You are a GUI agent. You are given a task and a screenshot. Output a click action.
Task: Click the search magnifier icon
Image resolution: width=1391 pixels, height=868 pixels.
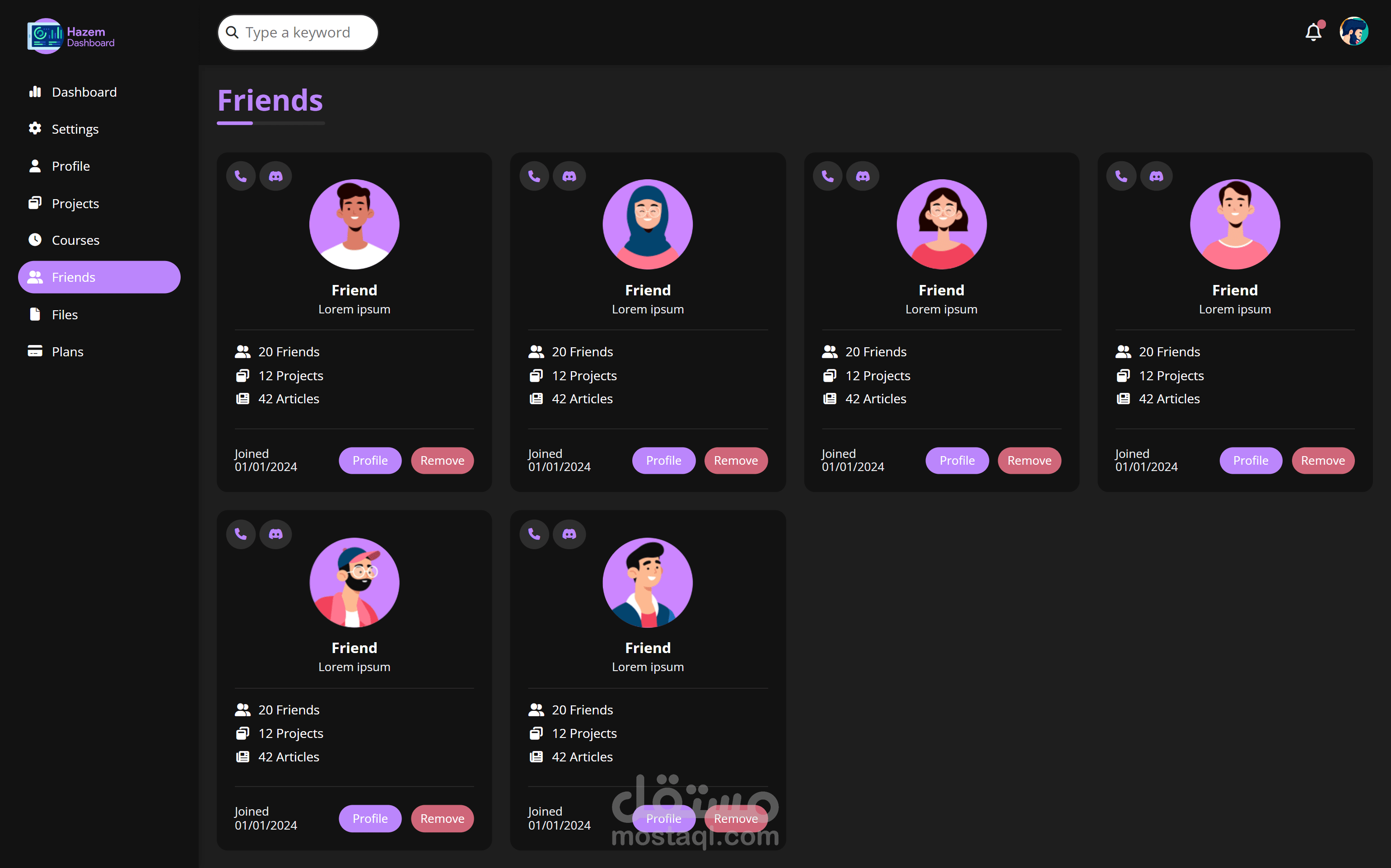coord(233,32)
